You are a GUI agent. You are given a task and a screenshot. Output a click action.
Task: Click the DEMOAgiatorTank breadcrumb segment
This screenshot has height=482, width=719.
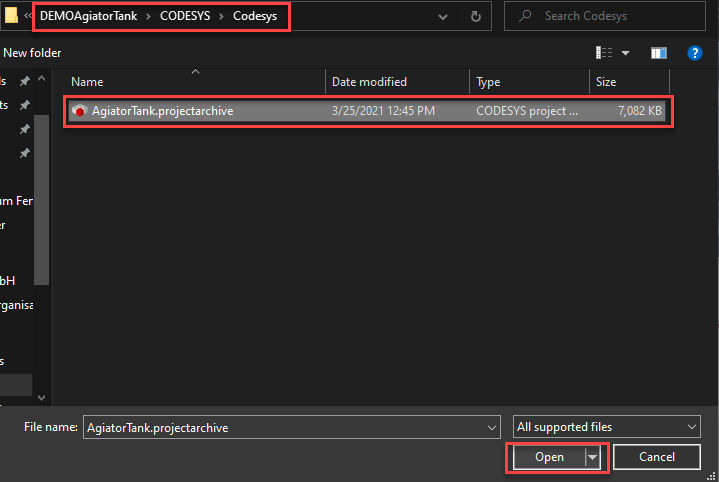point(88,16)
